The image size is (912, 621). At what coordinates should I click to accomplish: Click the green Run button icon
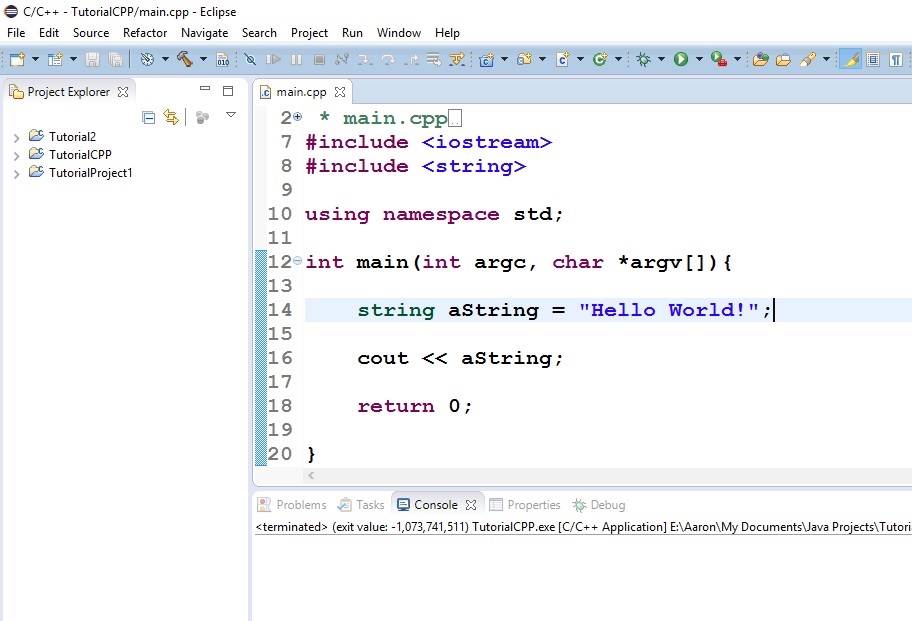pyautogui.click(x=681, y=60)
